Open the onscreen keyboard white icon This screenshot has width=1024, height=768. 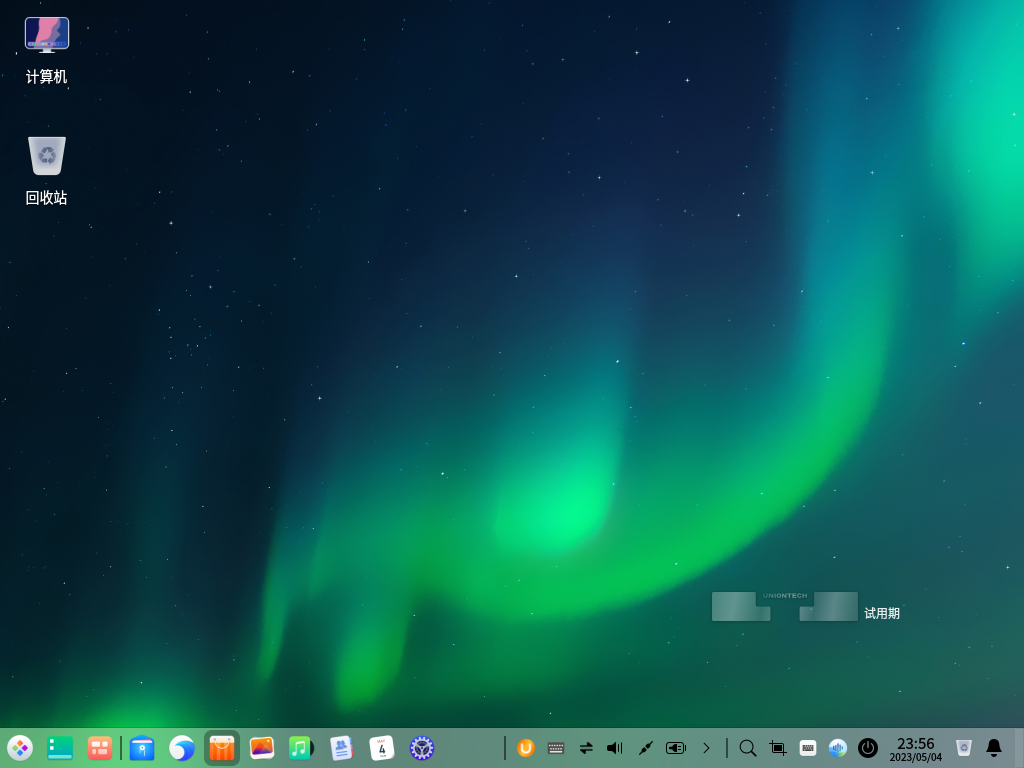coord(808,748)
